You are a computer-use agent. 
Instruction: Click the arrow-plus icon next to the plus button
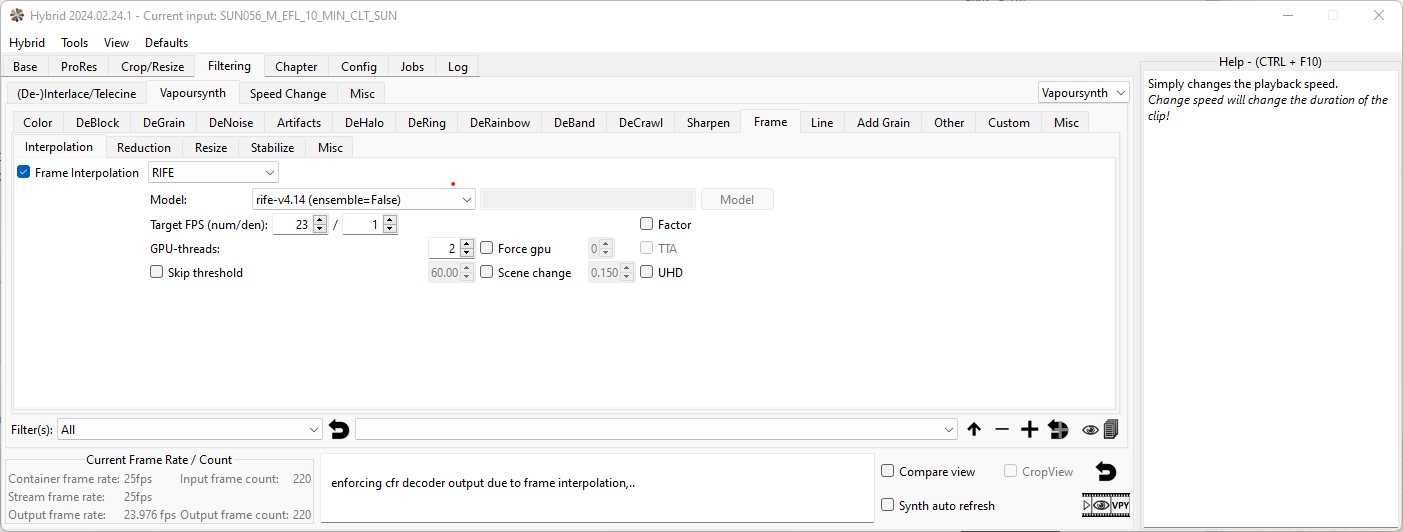pyautogui.click(x=1058, y=430)
